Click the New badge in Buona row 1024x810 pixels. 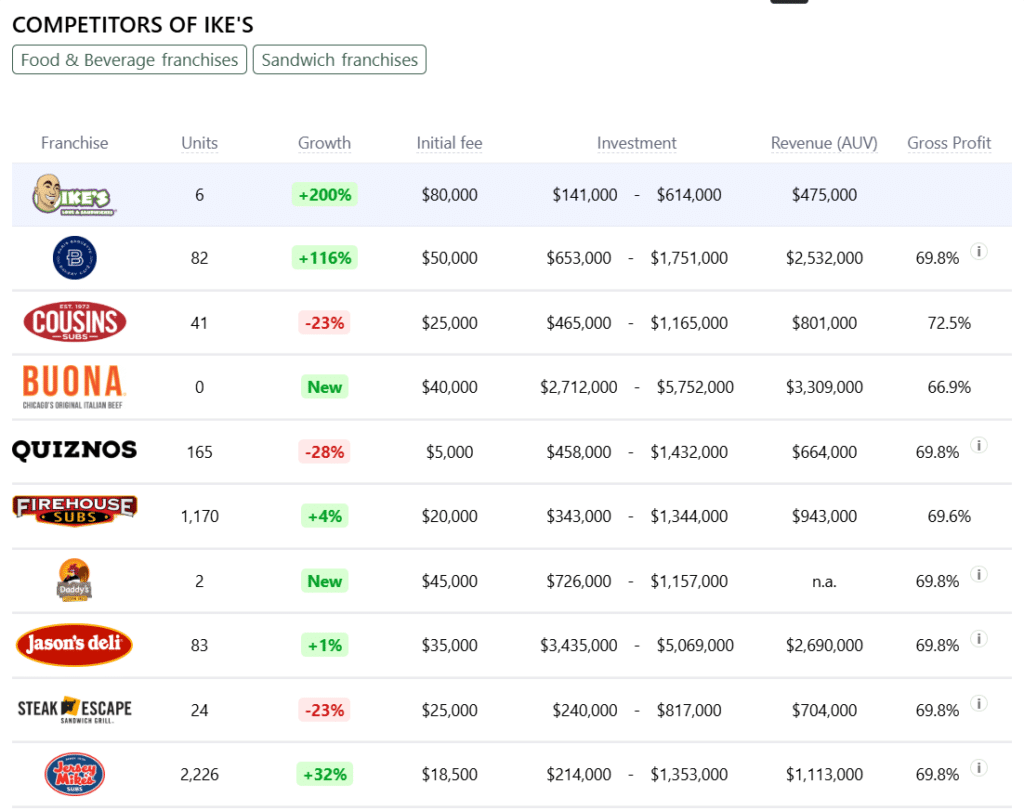[325, 387]
